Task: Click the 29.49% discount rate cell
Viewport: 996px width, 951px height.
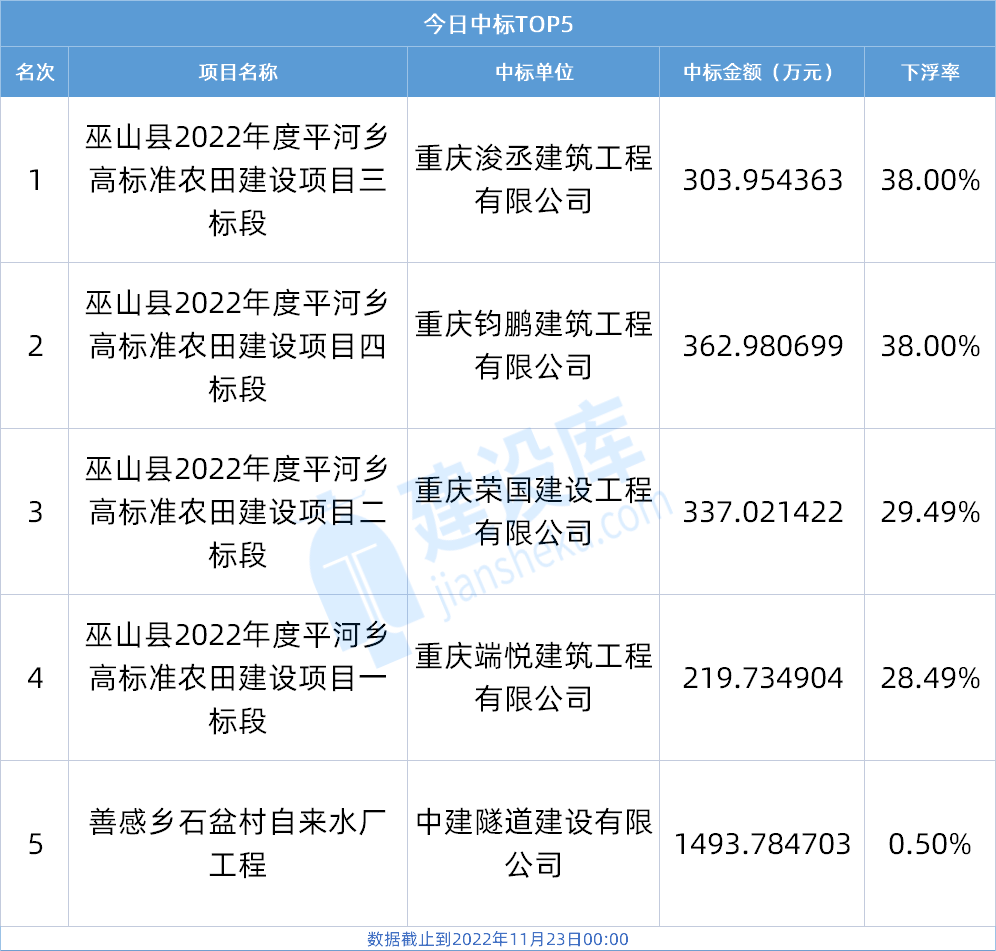Action: pos(929,512)
